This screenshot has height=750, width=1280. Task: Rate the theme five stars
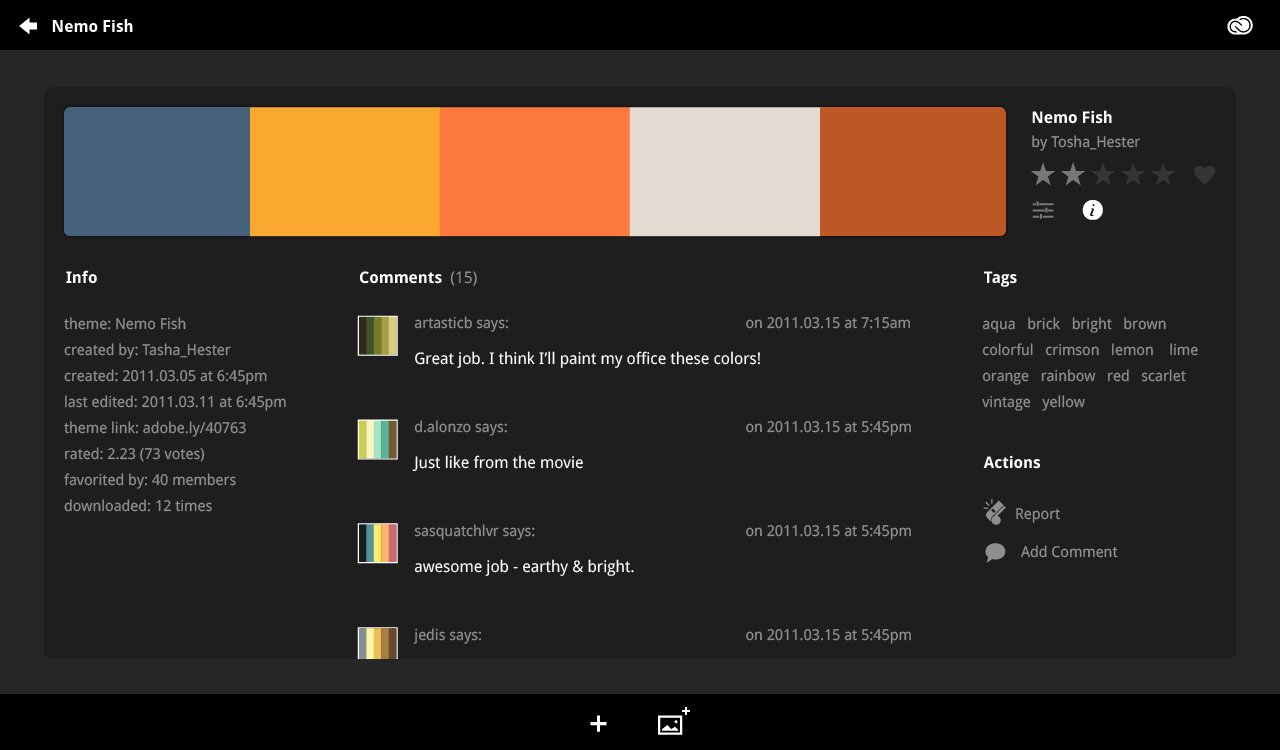[1162, 174]
